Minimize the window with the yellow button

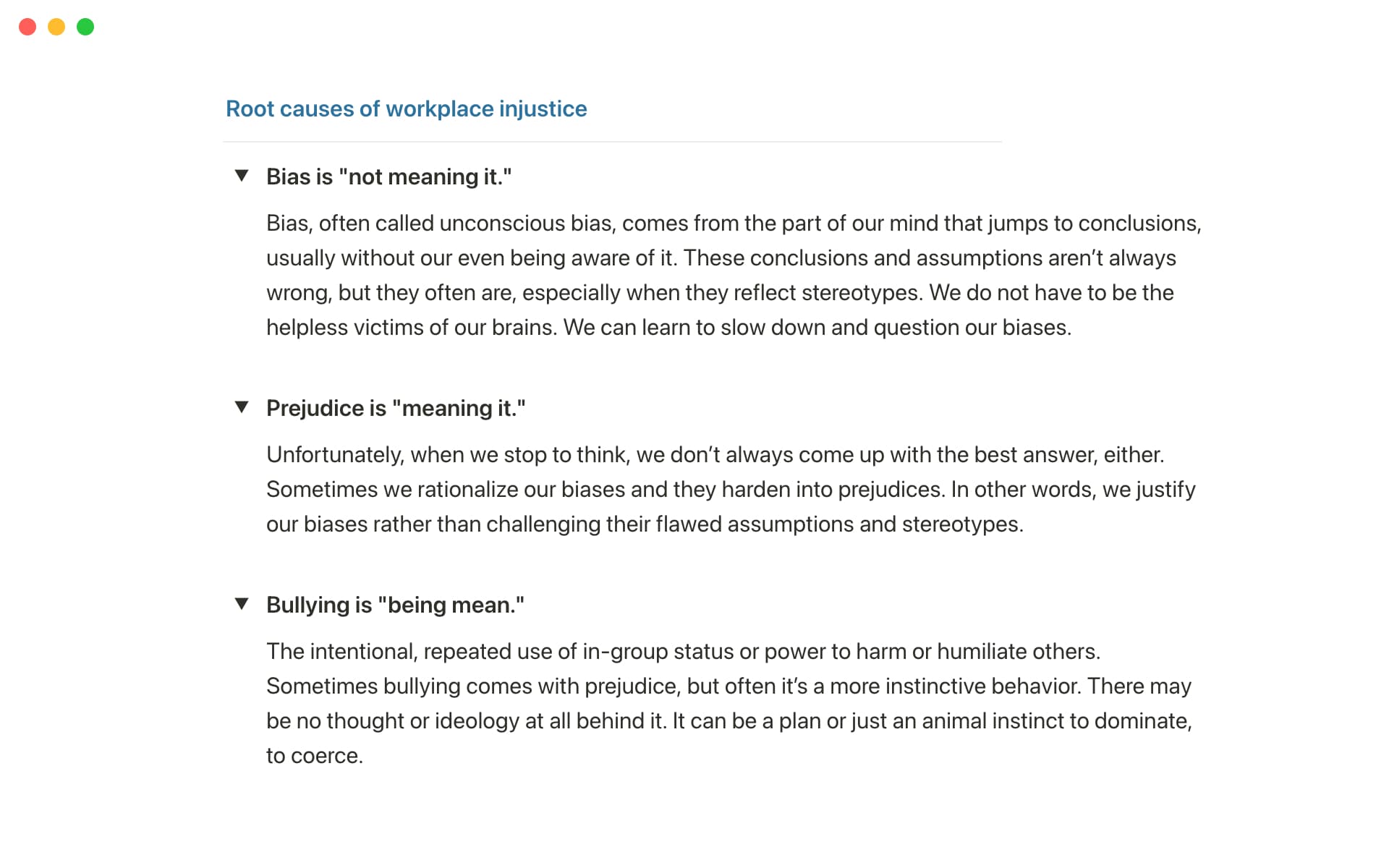pos(56,27)
